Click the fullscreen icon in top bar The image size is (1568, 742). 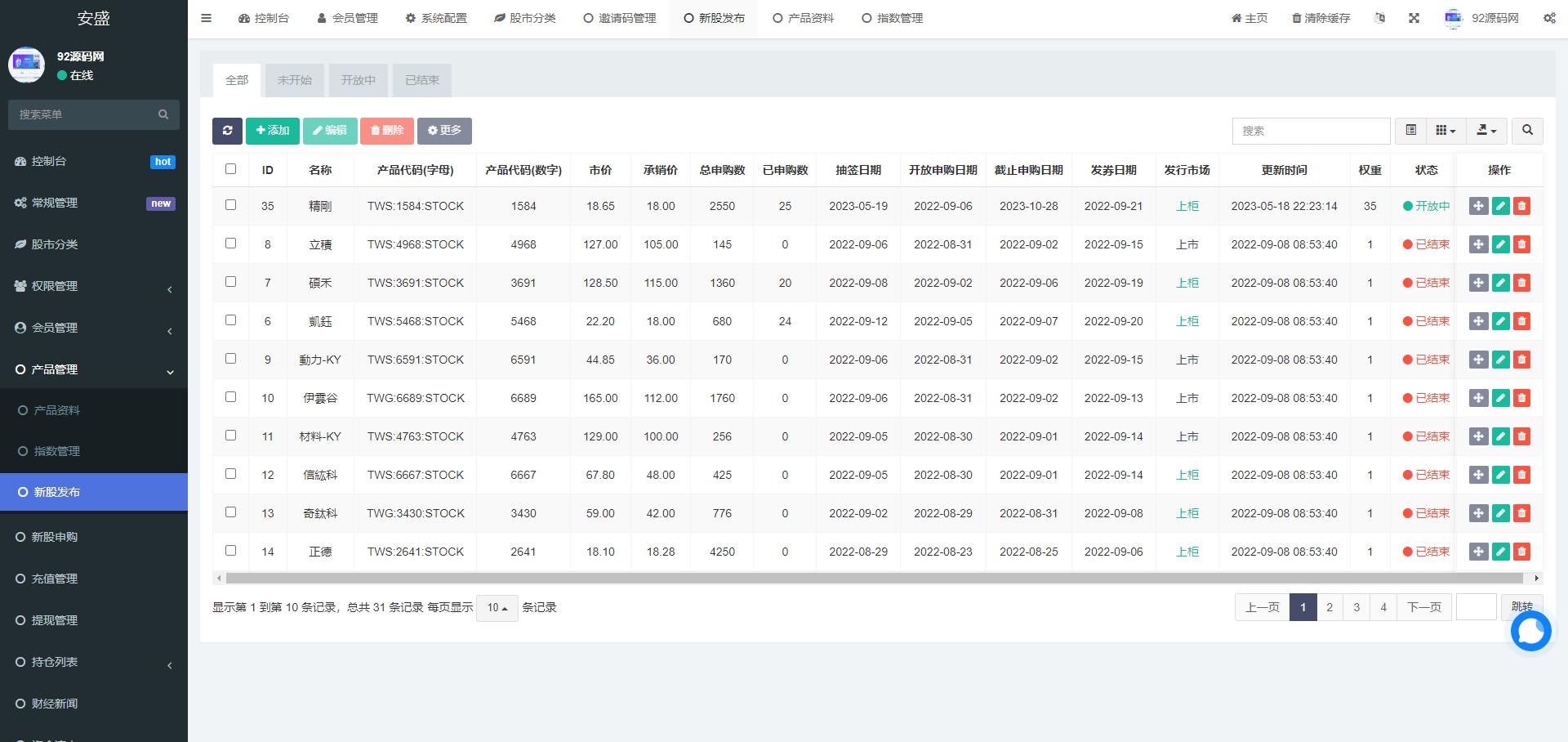point(1414,18)
